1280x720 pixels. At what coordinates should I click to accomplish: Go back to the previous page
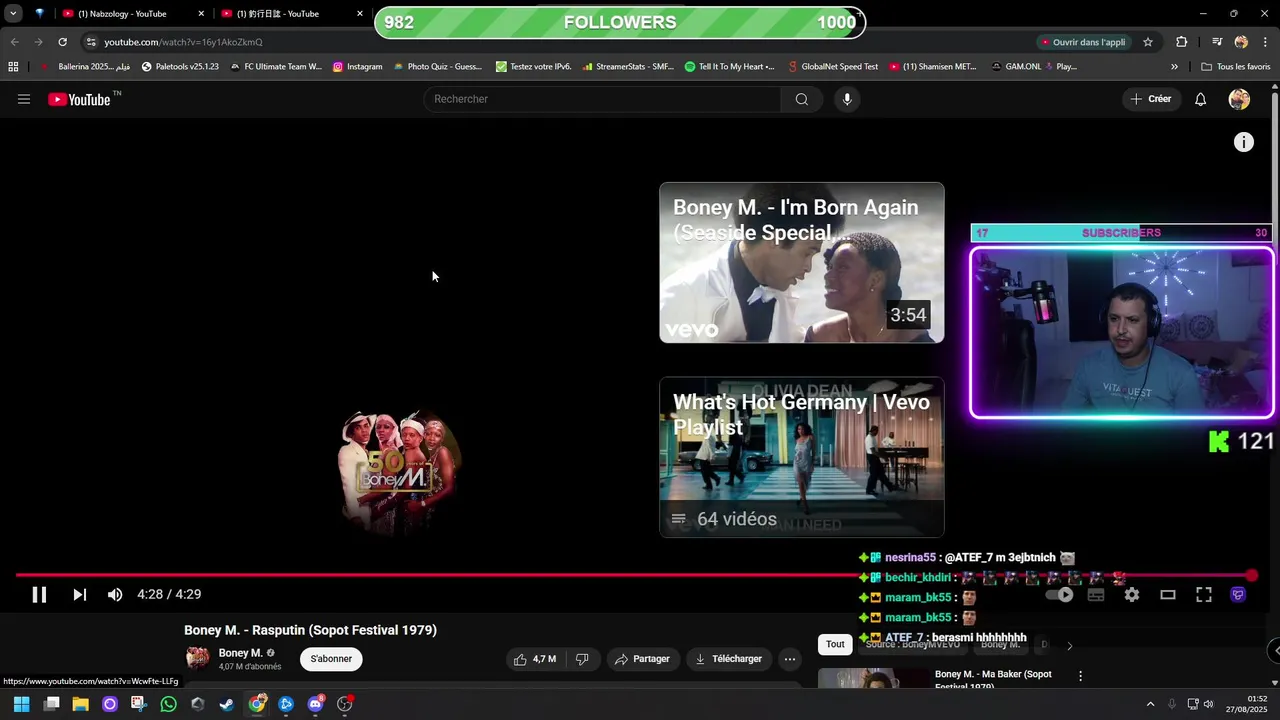coord(14,42)
